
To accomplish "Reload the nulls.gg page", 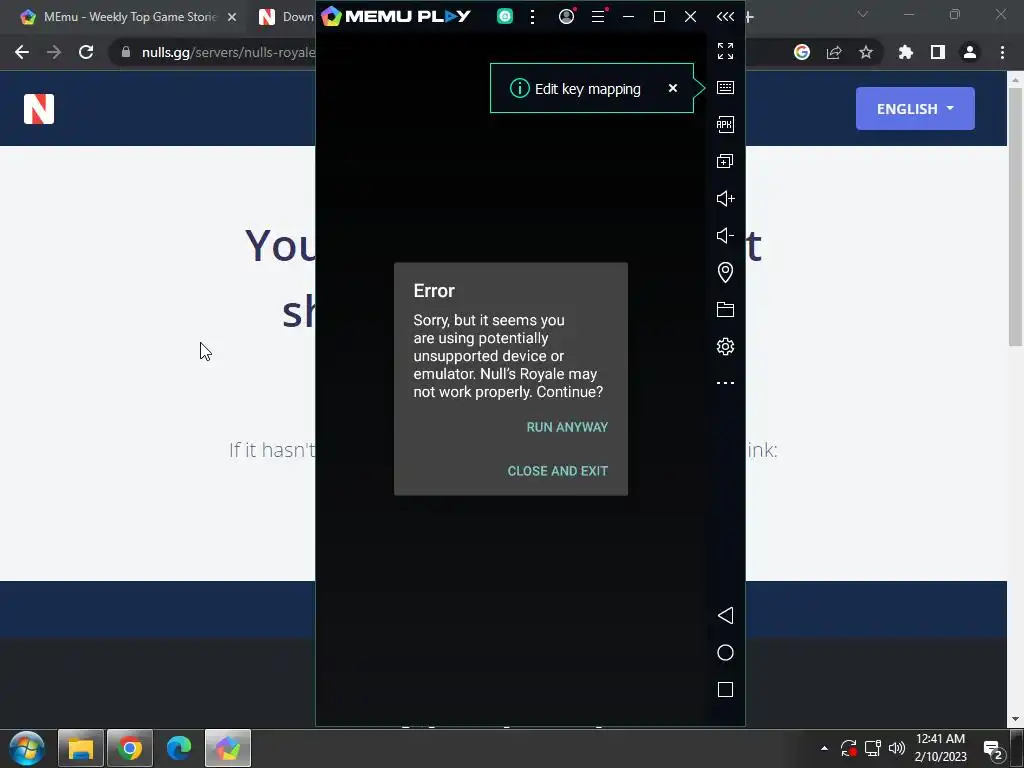I will coord(86,52).
